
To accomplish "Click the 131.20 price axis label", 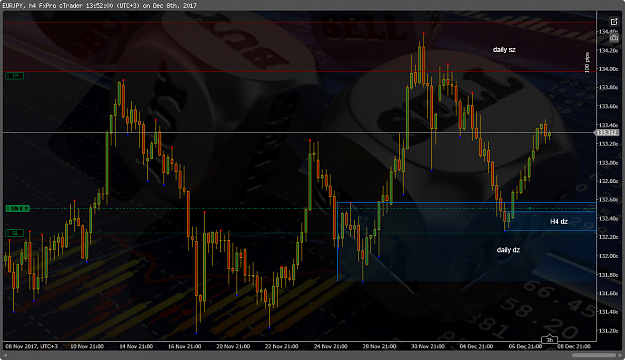I will [608, 331].
